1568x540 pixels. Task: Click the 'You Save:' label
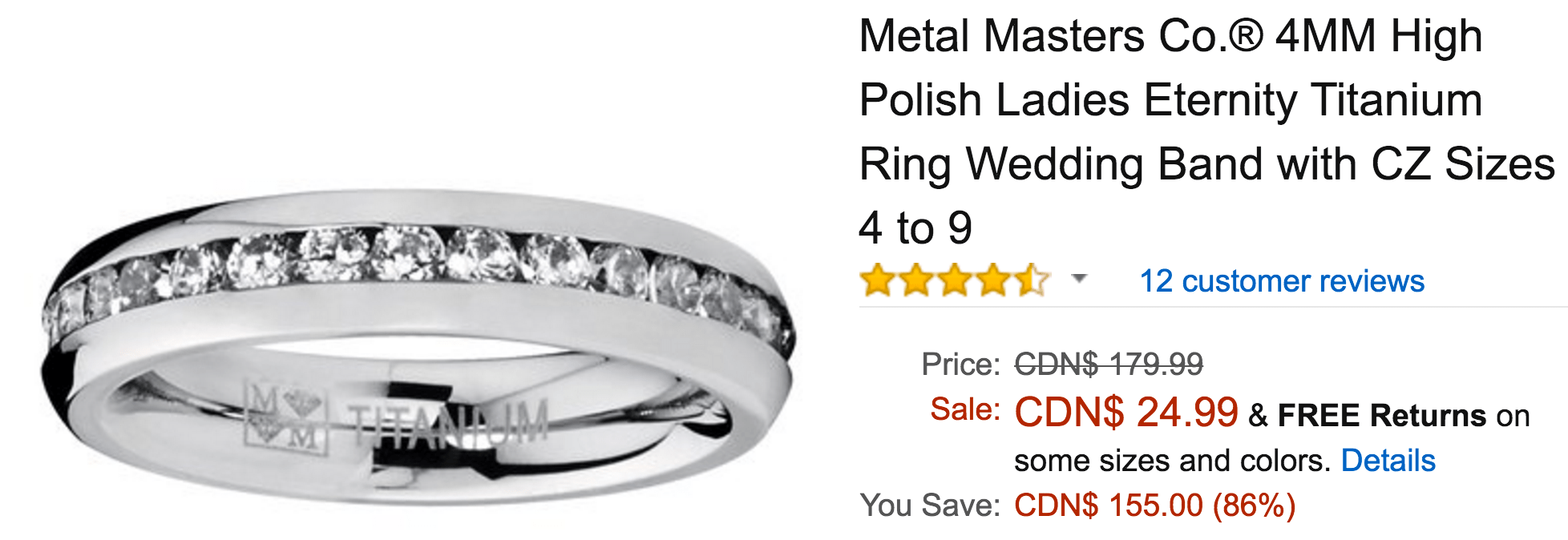(930, 506)
